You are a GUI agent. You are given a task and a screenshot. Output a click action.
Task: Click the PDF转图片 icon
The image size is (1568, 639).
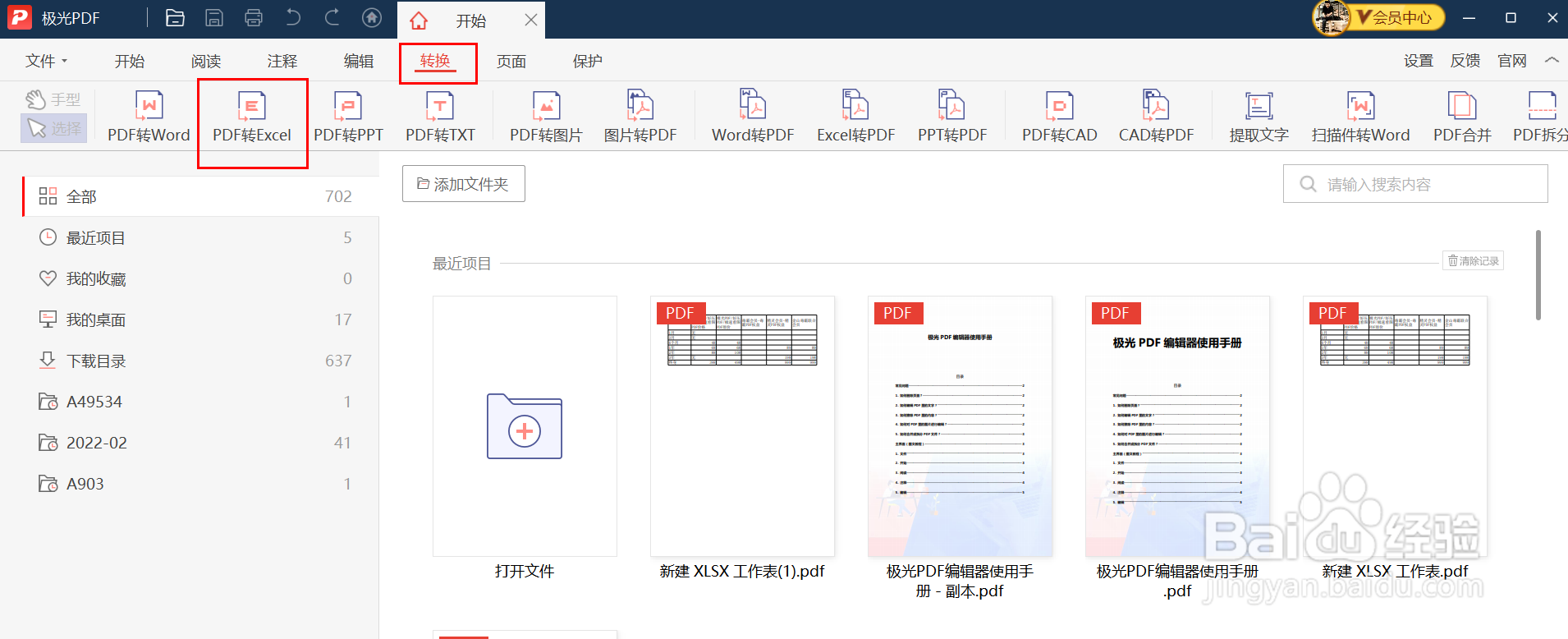click(546, 117)
